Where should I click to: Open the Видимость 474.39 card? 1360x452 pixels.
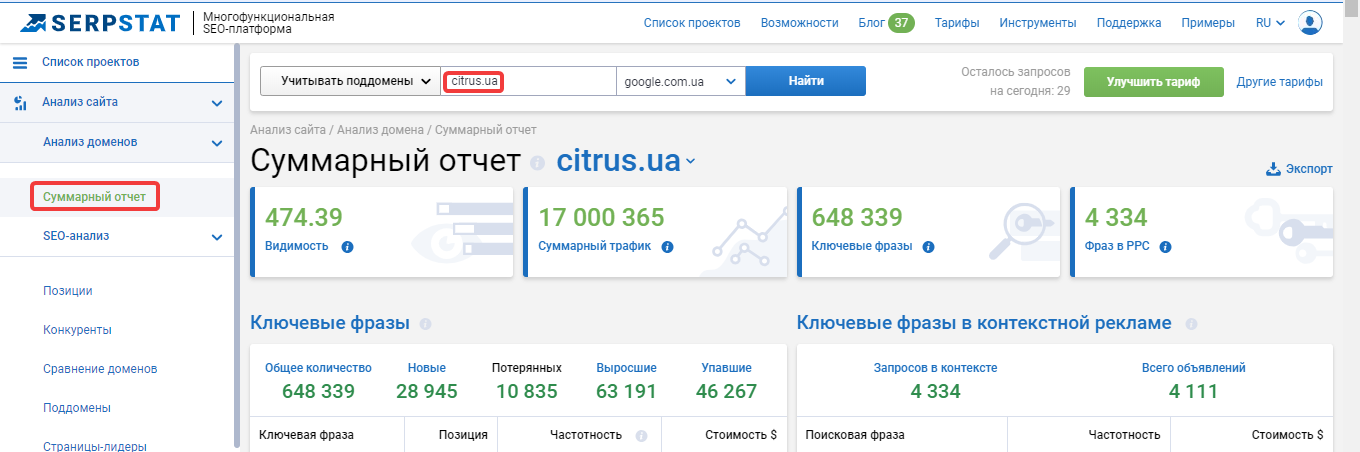pos(381,232)
